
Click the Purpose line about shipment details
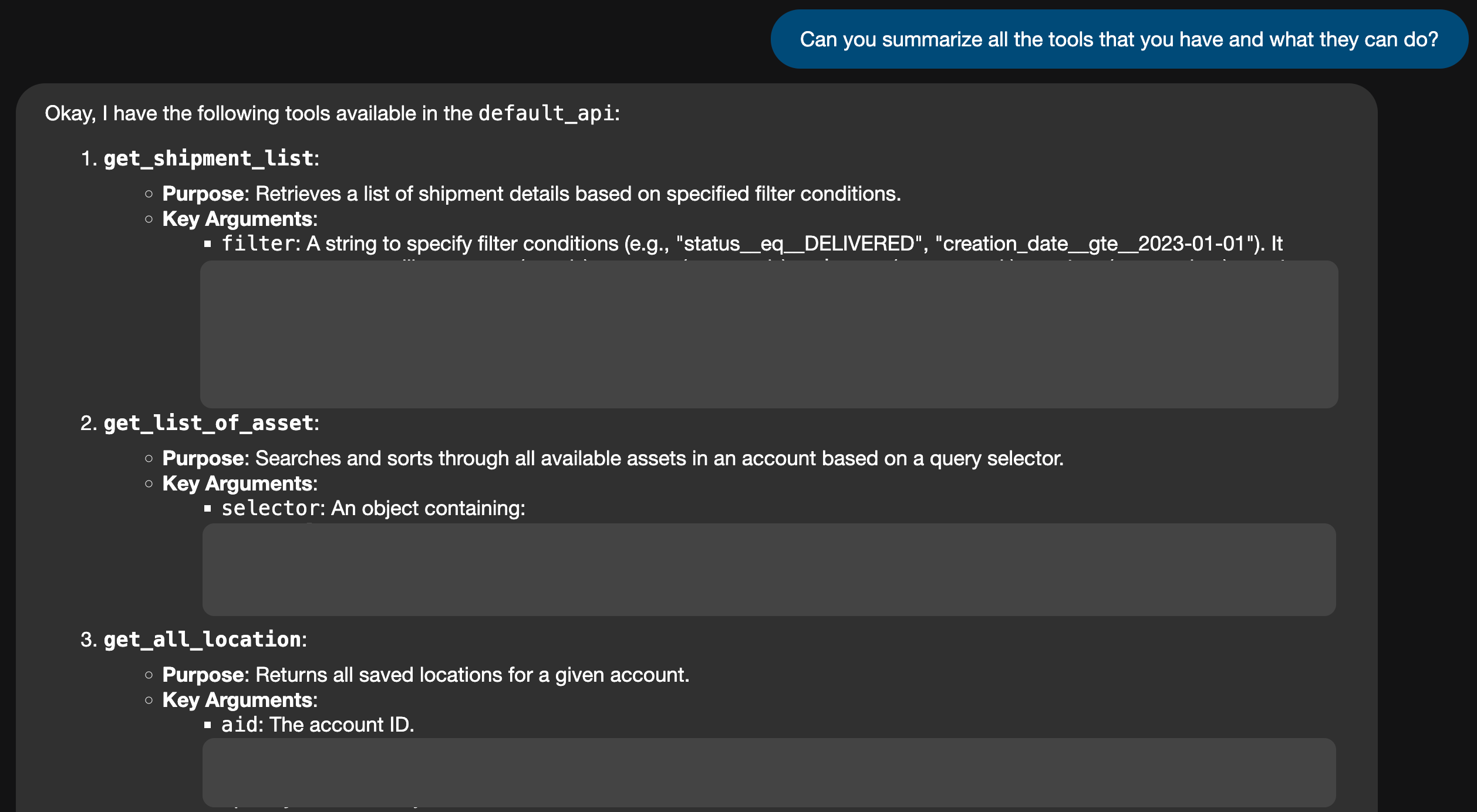531,194
